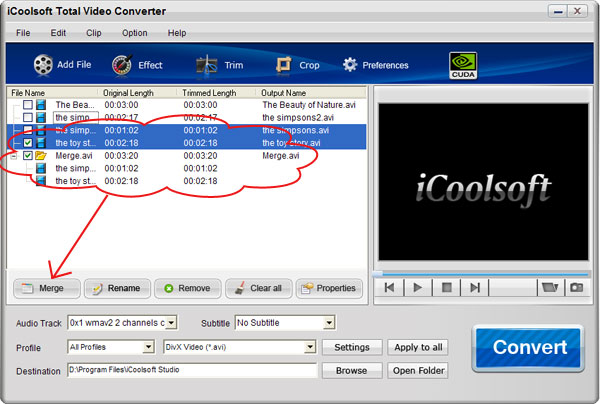This screenshot has height=404, width=600.
Task: Open the Clip menu
Action: [x=94, y=33]
